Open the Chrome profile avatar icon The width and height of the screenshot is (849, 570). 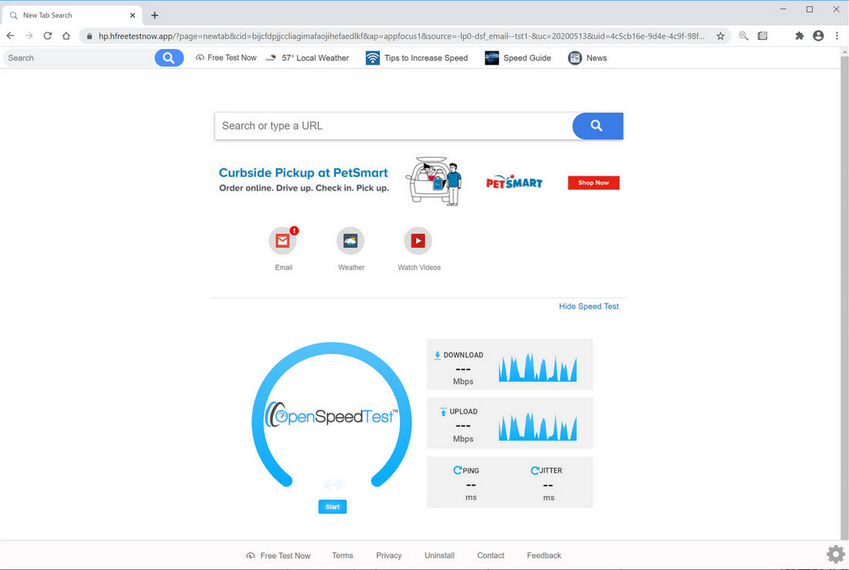818,36
